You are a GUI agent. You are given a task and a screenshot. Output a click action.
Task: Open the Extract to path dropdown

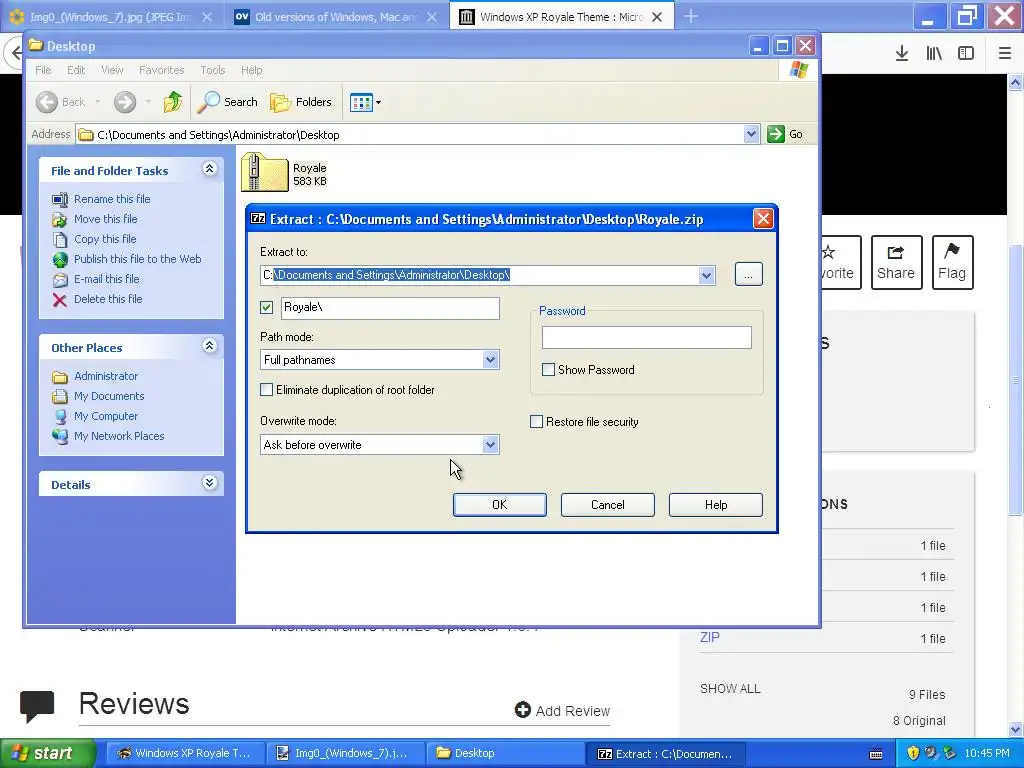[x=706, y=275]
